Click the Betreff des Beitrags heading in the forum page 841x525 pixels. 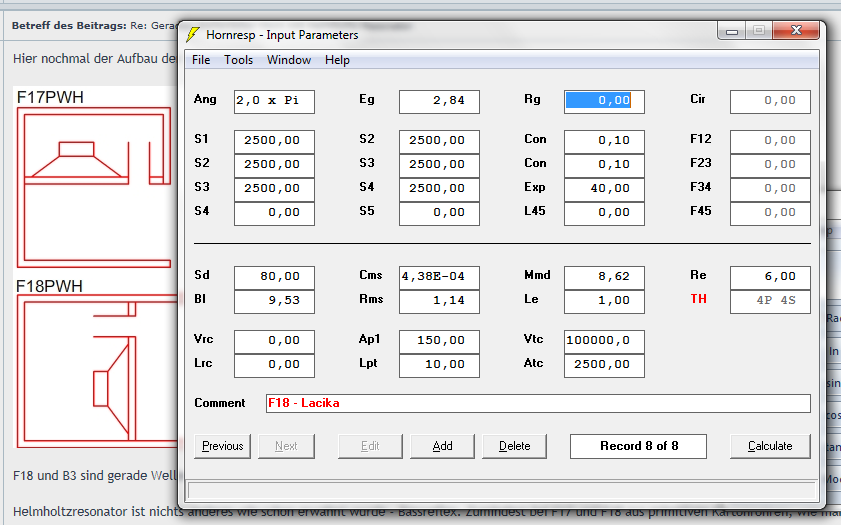tap(69, 25)
